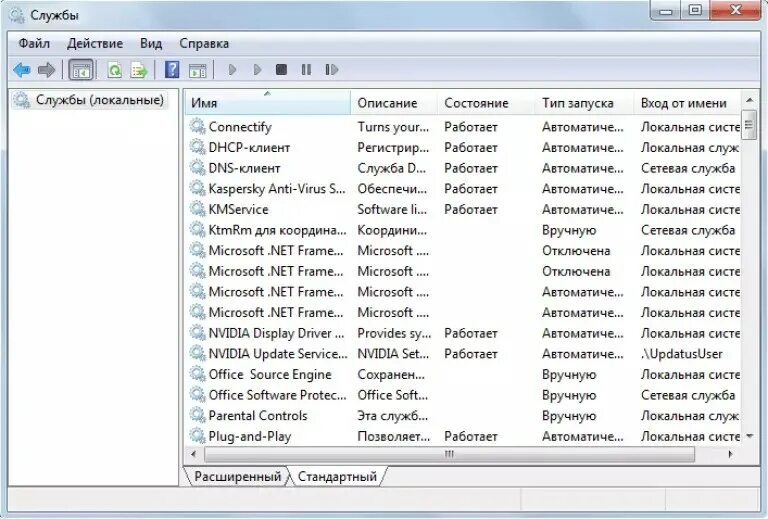Click the Kaspersky Anti-Virus service gear icon
768x519 pixels.
[197, 188]
